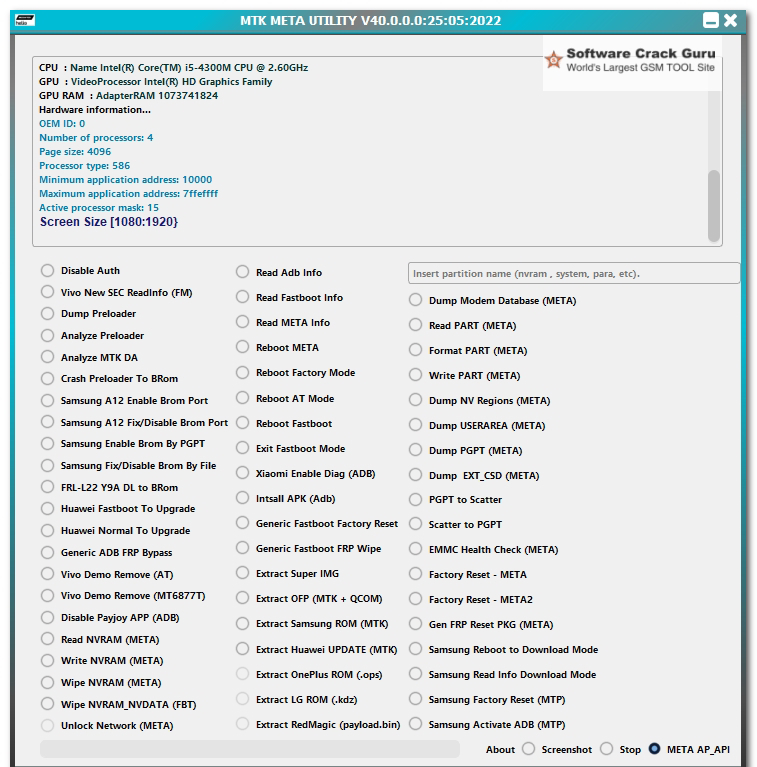Select Dump PGPT (META) option

pos(416,450)
